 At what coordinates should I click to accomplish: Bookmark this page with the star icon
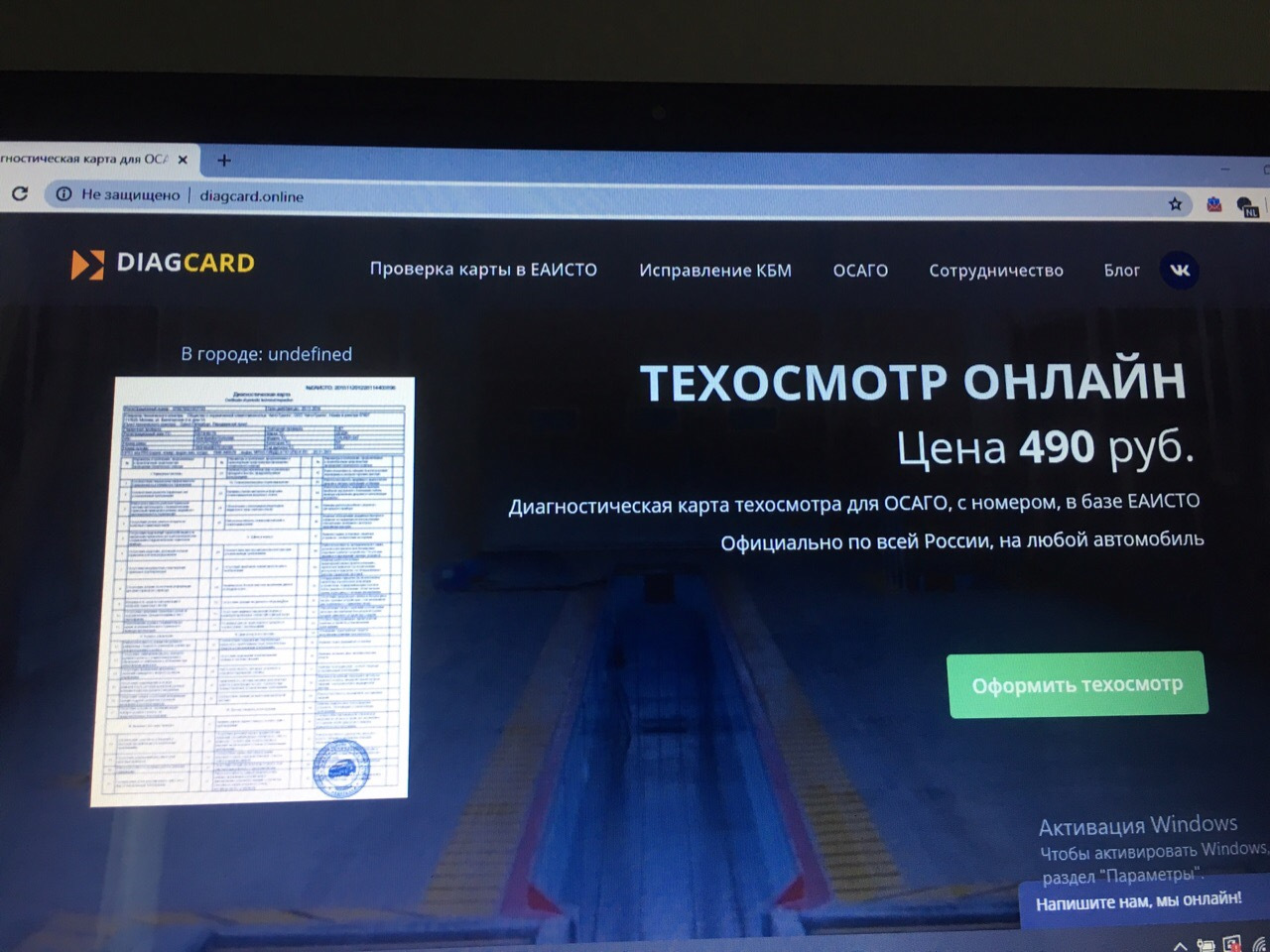coord(1175,203)
